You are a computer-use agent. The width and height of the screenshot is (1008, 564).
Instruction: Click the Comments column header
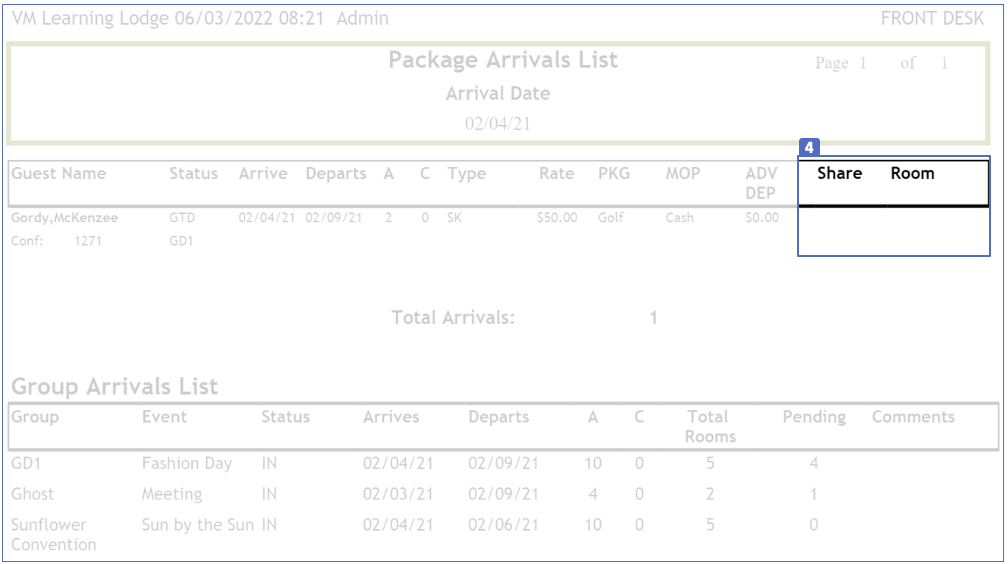click(913, 417)
